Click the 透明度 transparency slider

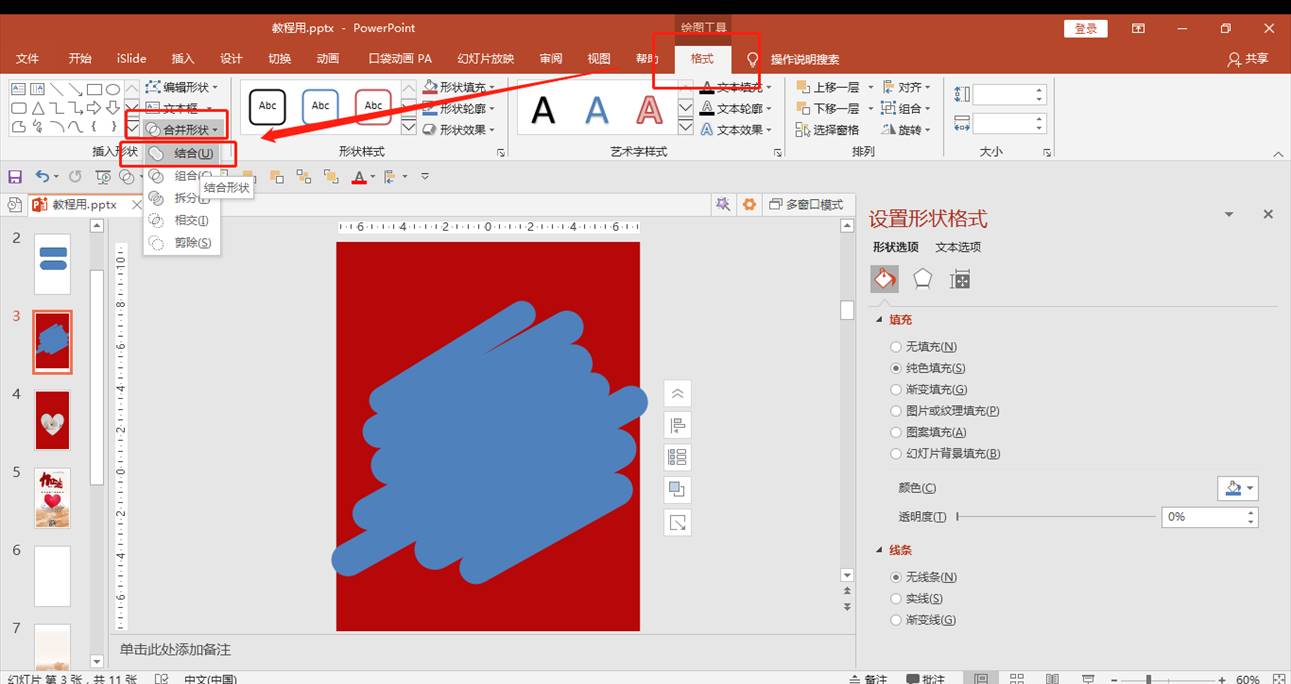[1056, 517]
